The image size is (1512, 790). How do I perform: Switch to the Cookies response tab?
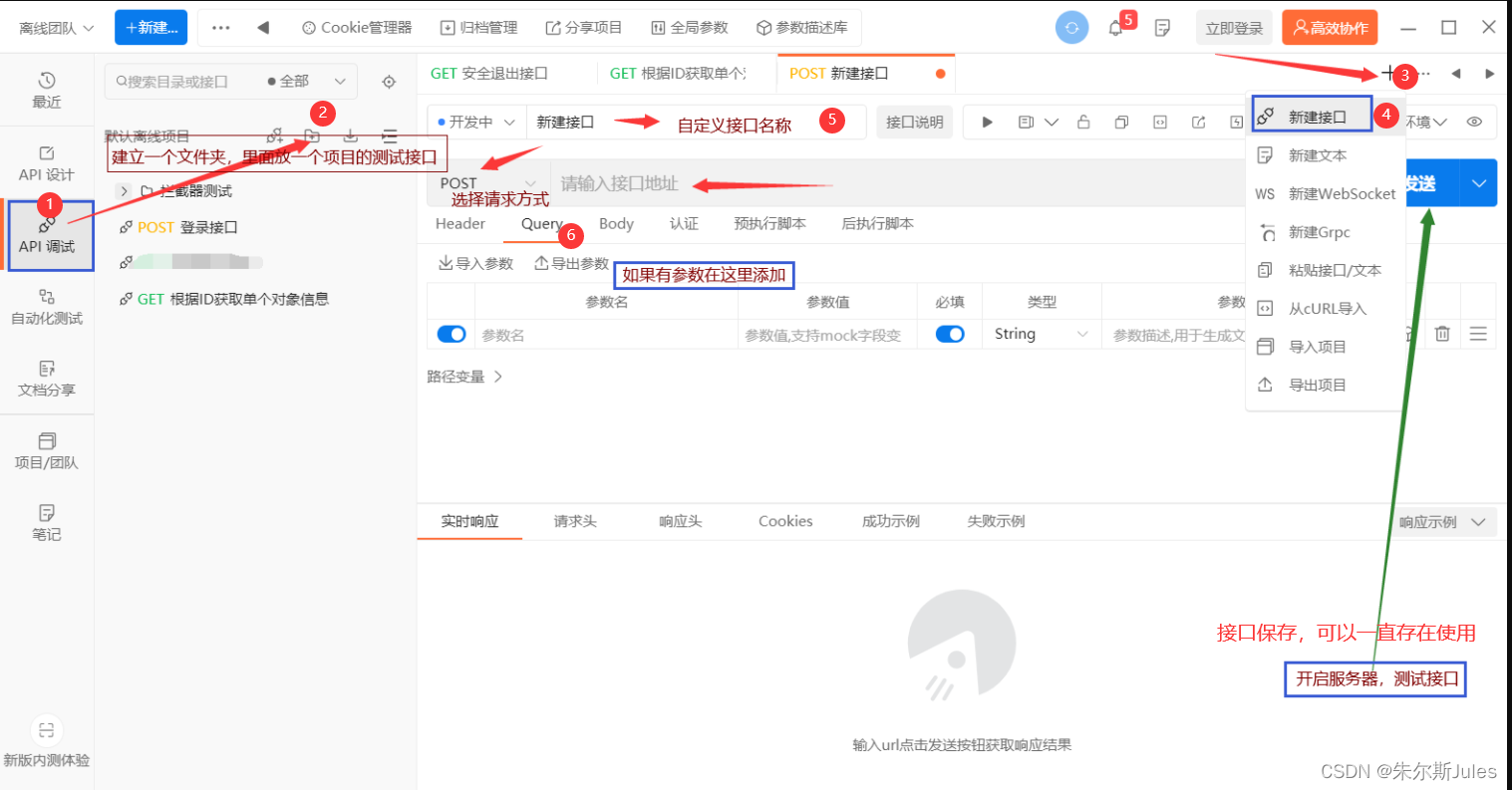785,521
